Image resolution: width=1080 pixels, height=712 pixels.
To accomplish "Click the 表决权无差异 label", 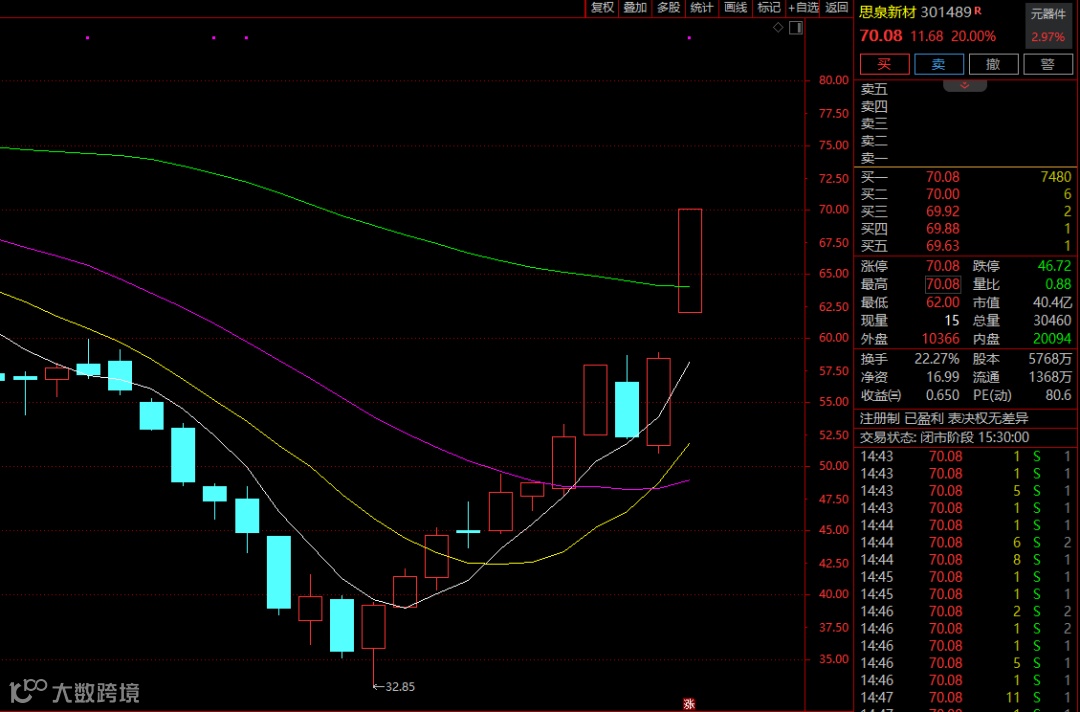I will pyautogui.click(x=988, y=419).
